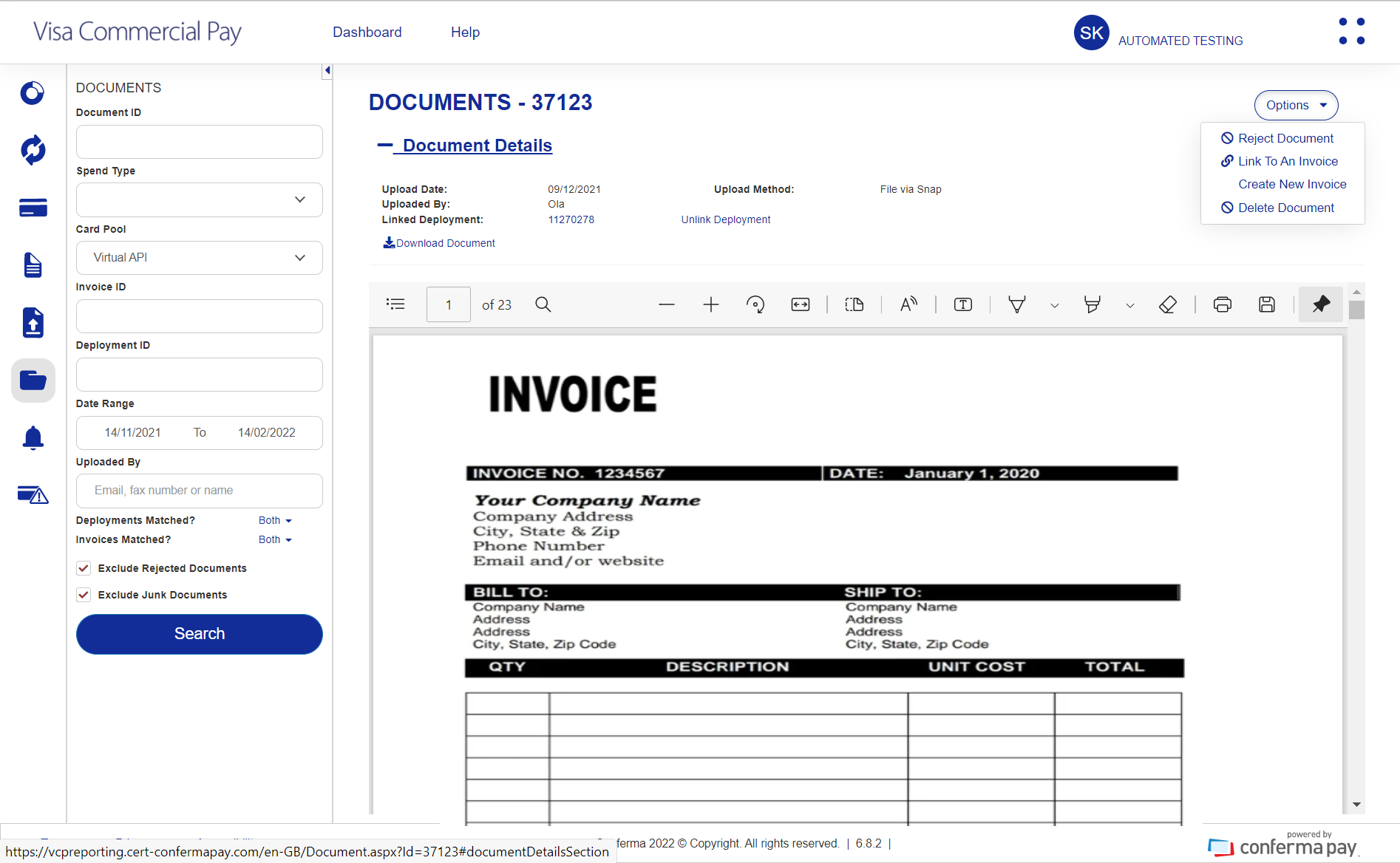Zoom in with the plus icon

711,304
